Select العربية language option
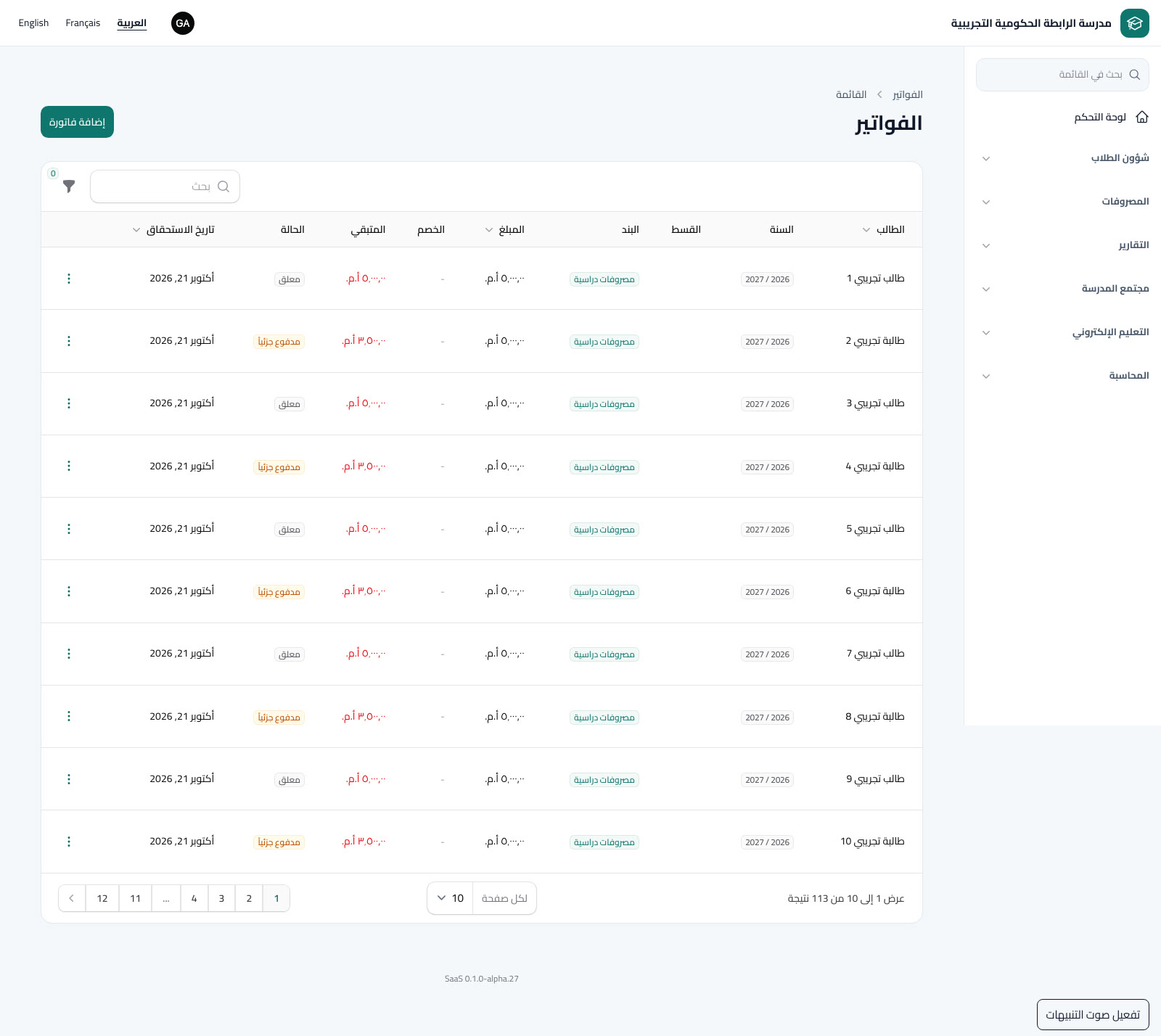The image size is (1161, 1036). [x=132, y=23]
